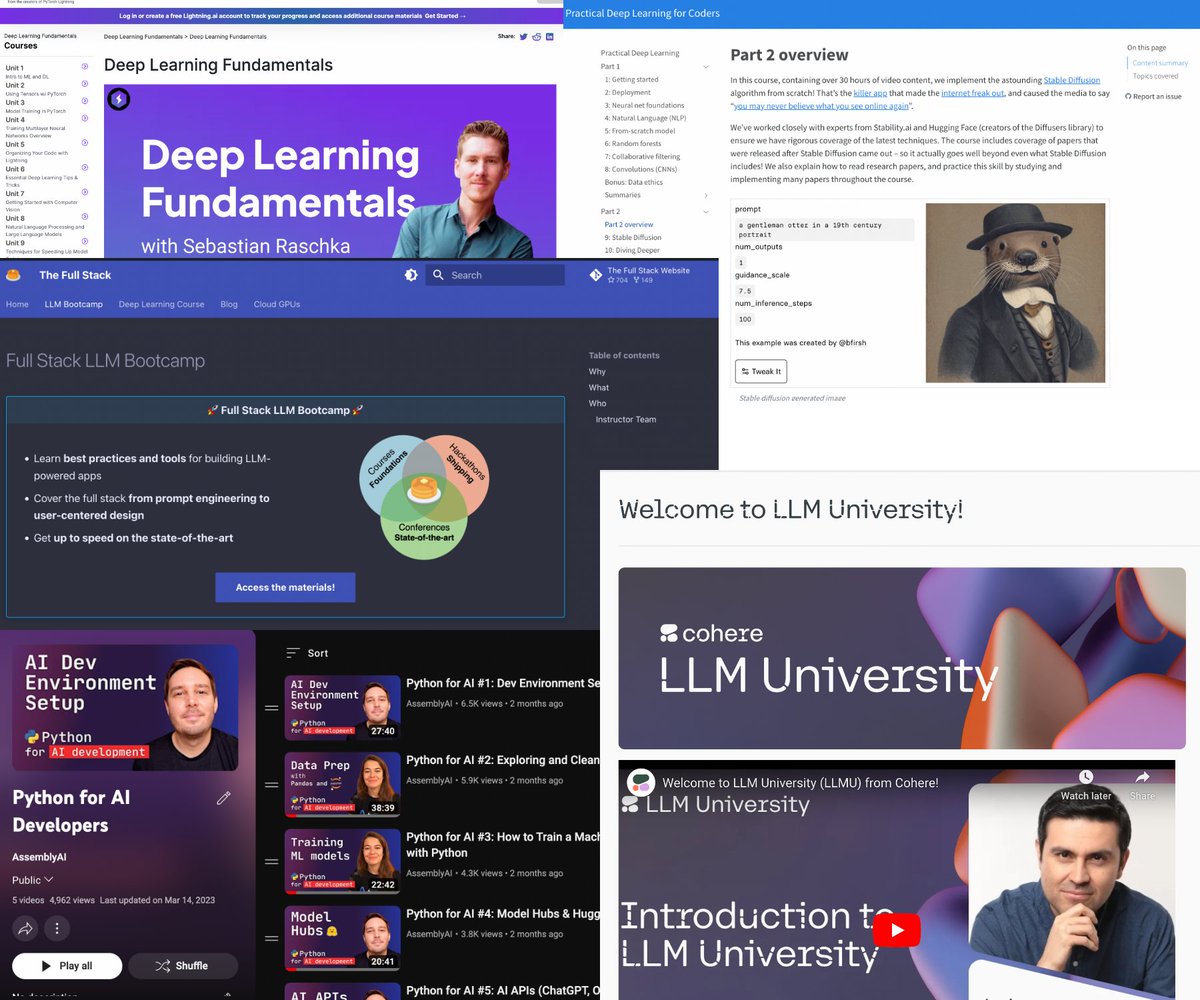Open Cloud GPUs tab on The Full Stack
Image resolution: width=1200 pixels, height=1000 pixels.
(x=277, y=304)
